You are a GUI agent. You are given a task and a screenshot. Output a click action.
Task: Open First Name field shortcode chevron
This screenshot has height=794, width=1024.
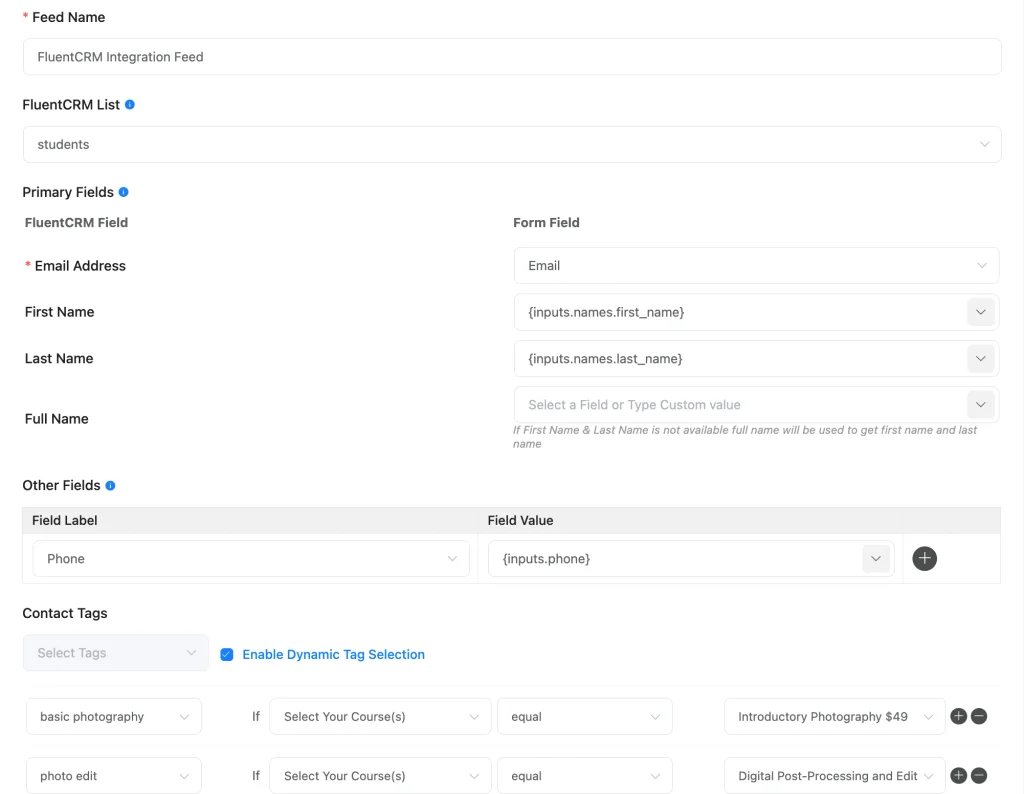tap(980, 312)
